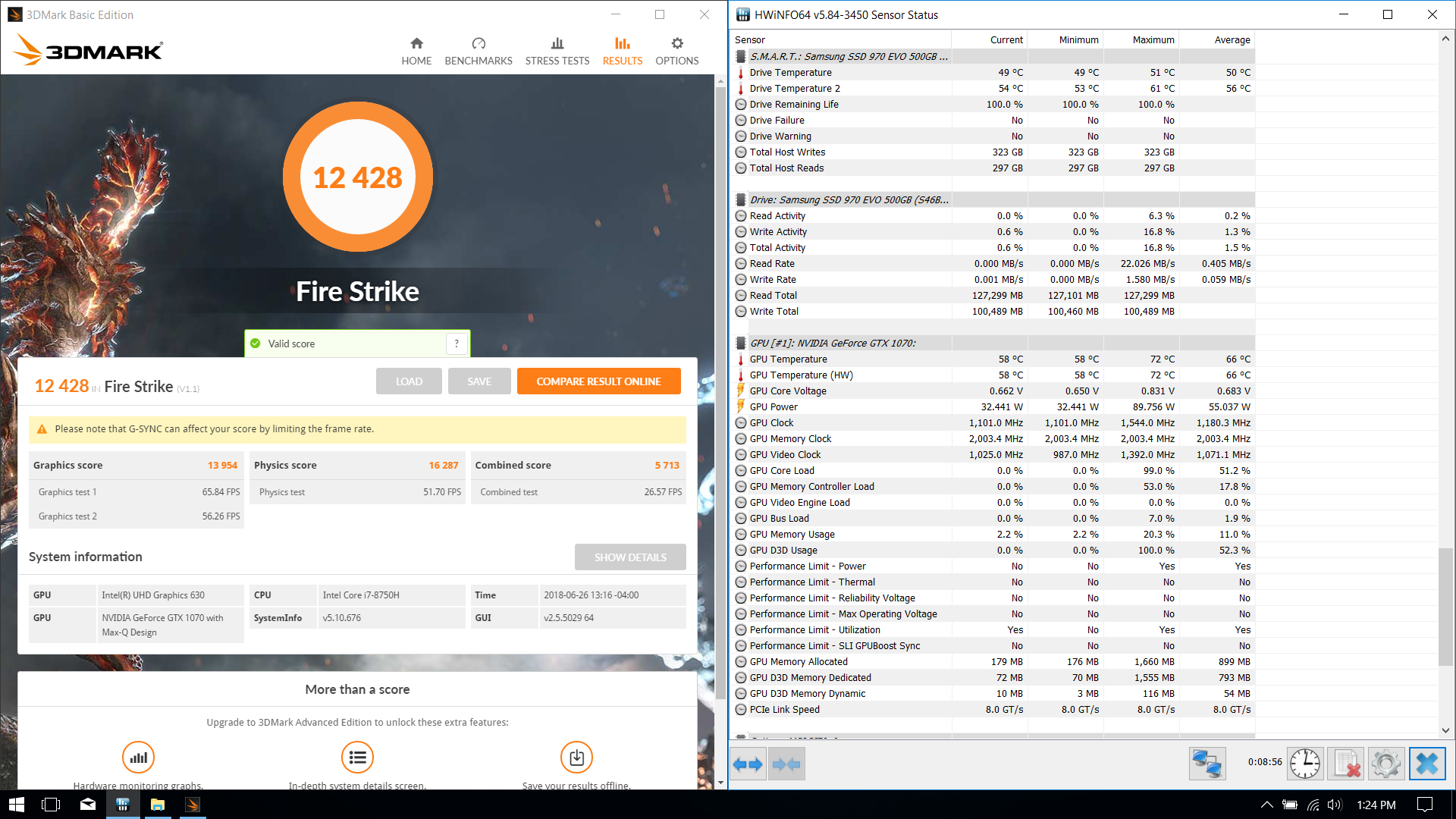Select the GPU Clock sensor row
The width and height of the screenshot is (1456, 819).
coord(993,423)
